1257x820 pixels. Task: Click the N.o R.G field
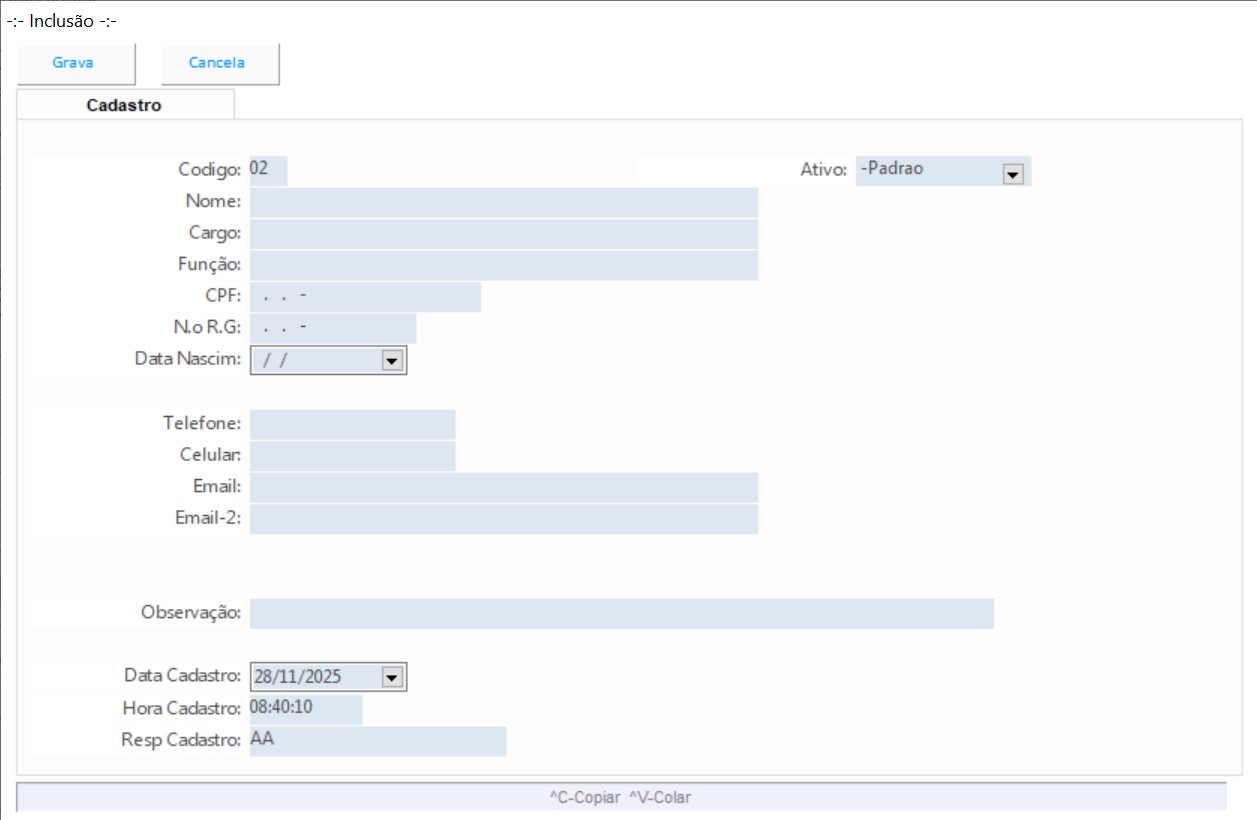[333, 329]
